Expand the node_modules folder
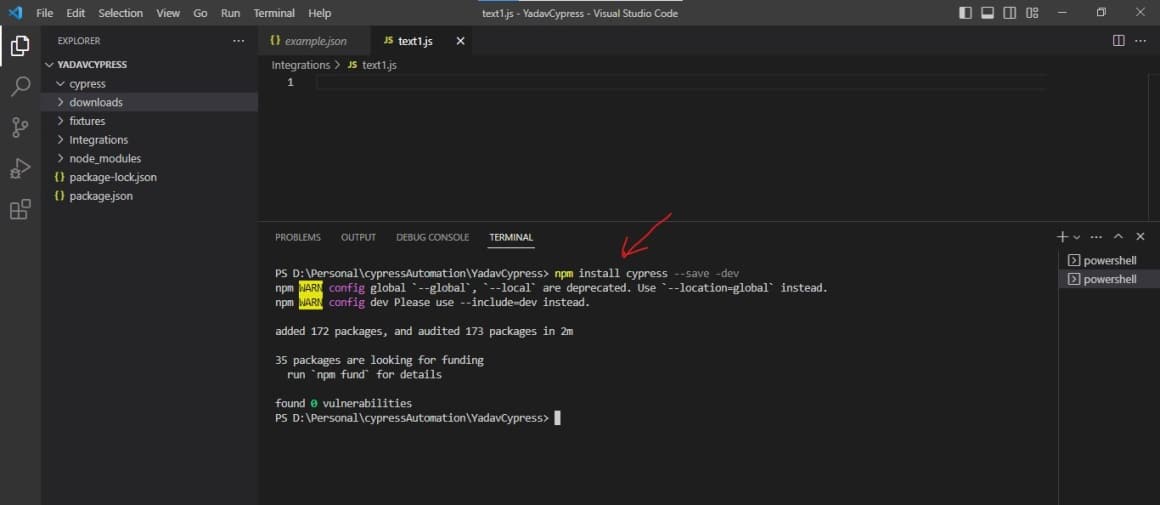 [149, 158]
